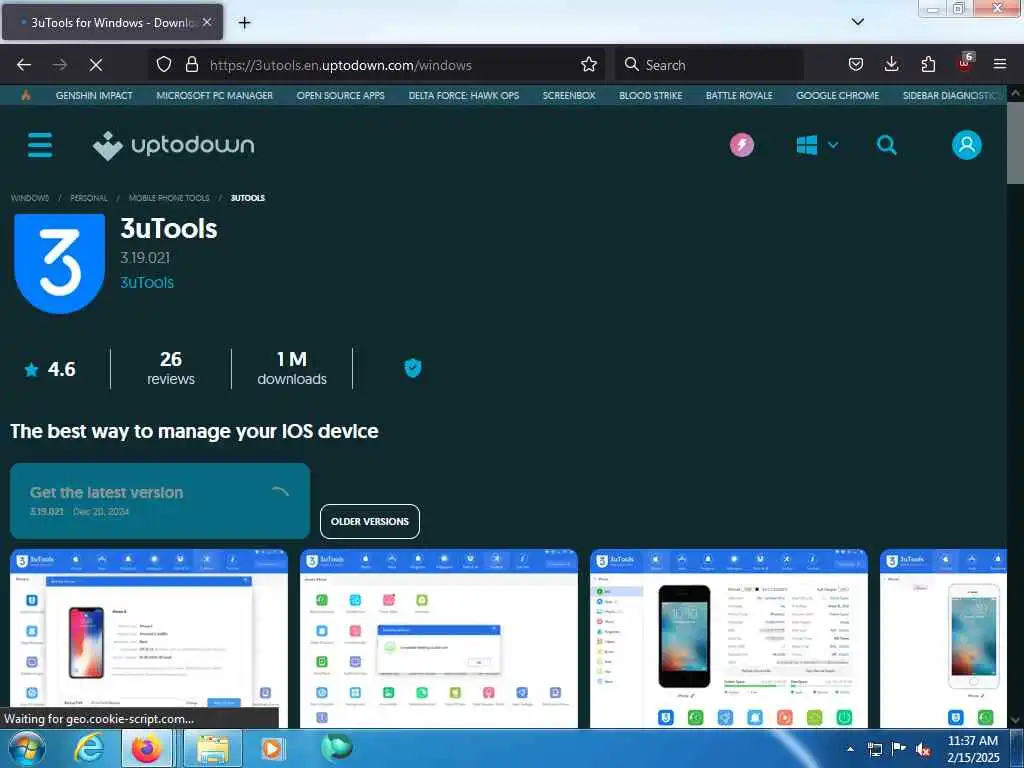Open the muted volume tray icon
The image size is (1024, 768).
pyautogui.click(x=923, y=749)
